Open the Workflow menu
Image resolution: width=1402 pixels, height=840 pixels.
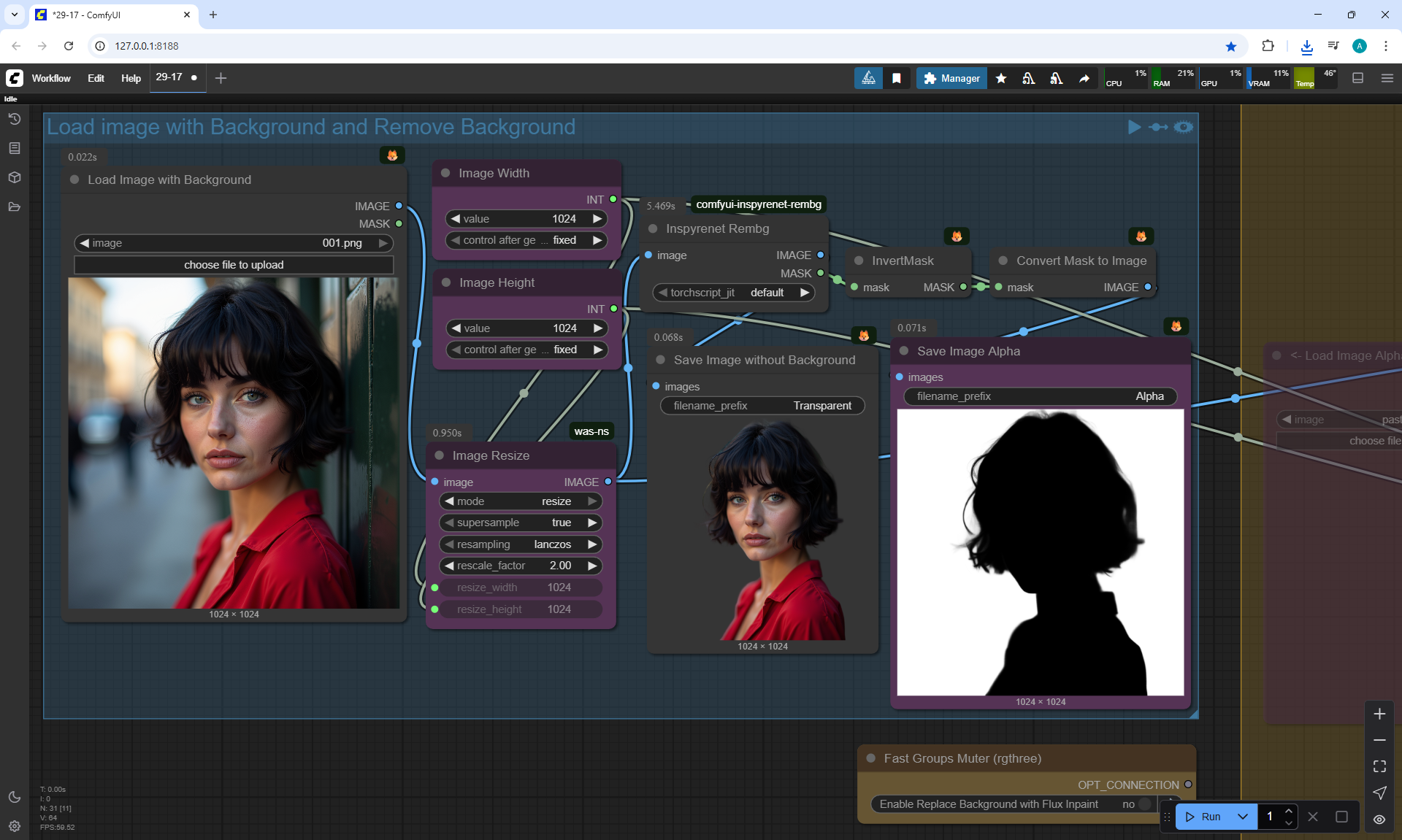click(x=51, y=78)
